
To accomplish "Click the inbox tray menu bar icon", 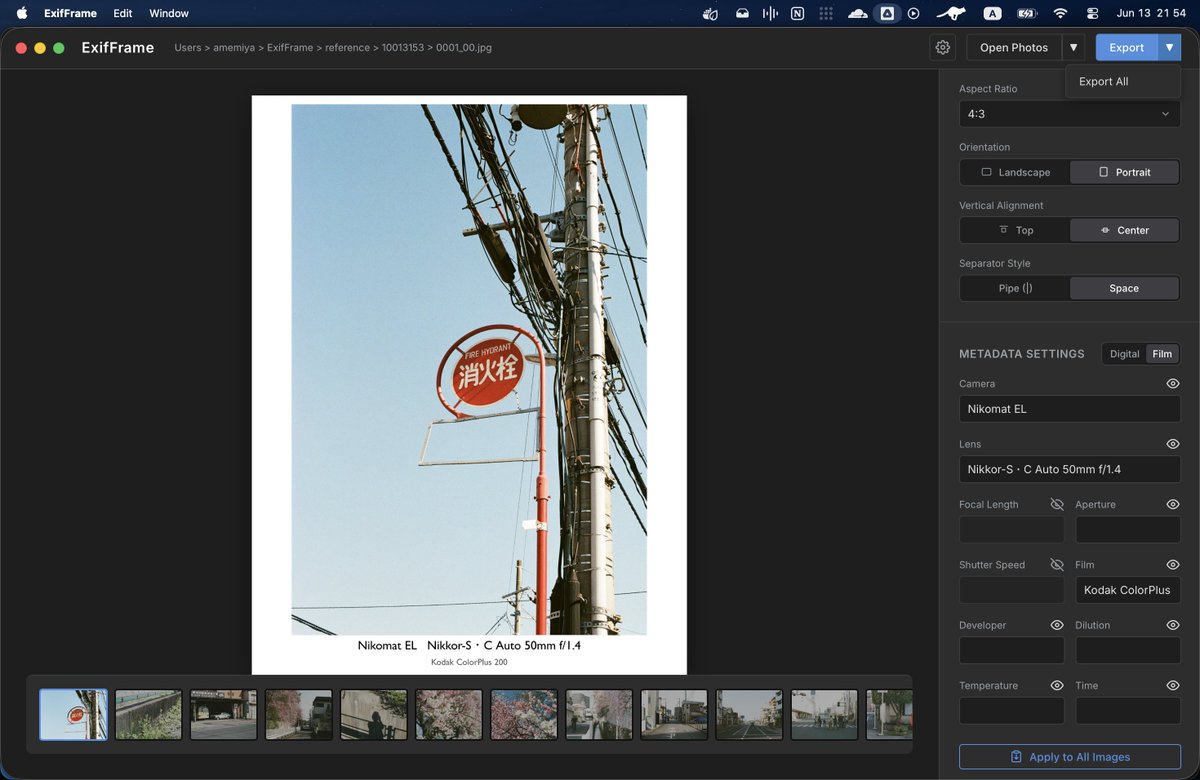I will click(742, 13).
